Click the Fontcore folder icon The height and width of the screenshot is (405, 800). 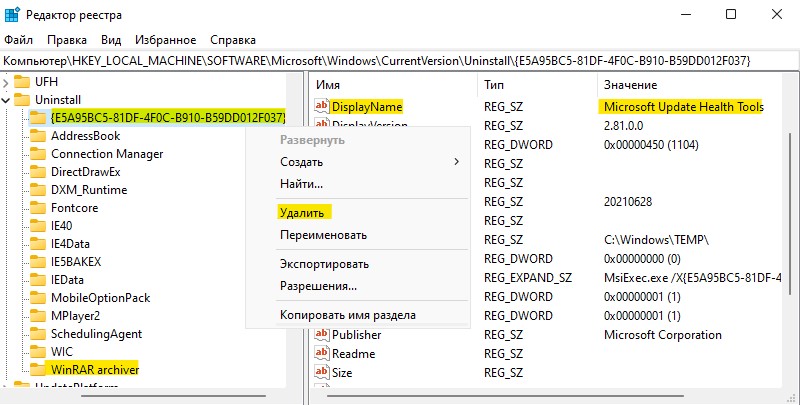(x=38, y=208)
